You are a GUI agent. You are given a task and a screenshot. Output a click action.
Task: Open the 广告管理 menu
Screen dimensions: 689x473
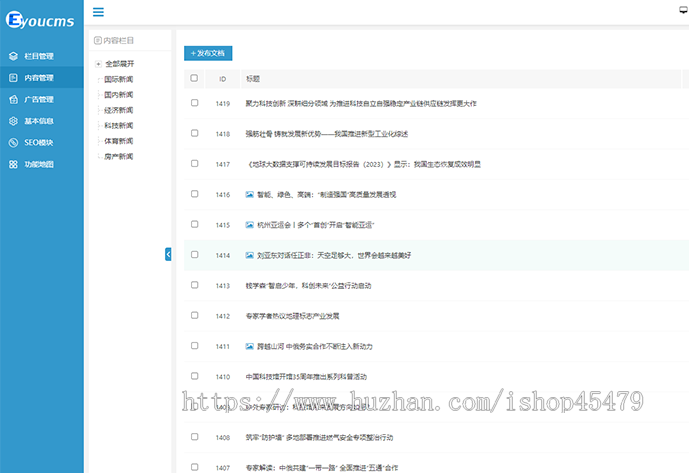tap(42, 99)
